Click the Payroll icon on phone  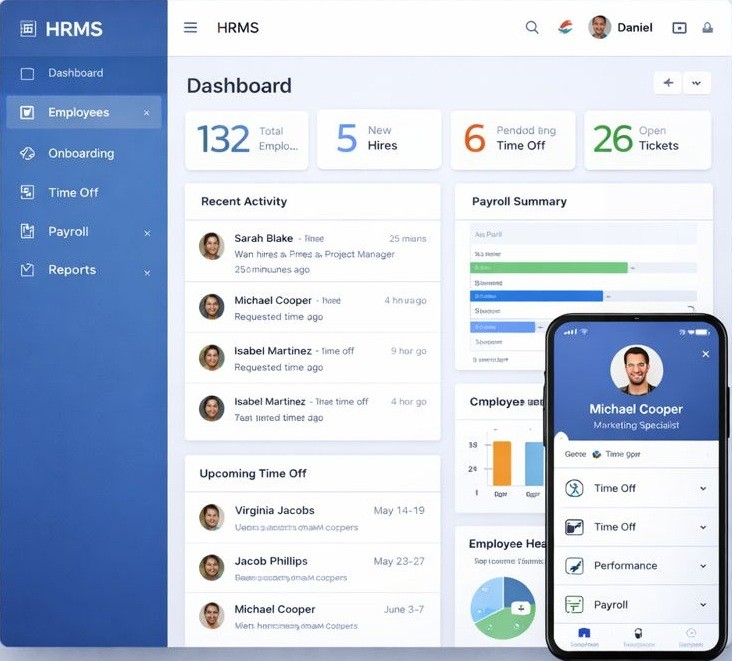(x=574, y=605)
